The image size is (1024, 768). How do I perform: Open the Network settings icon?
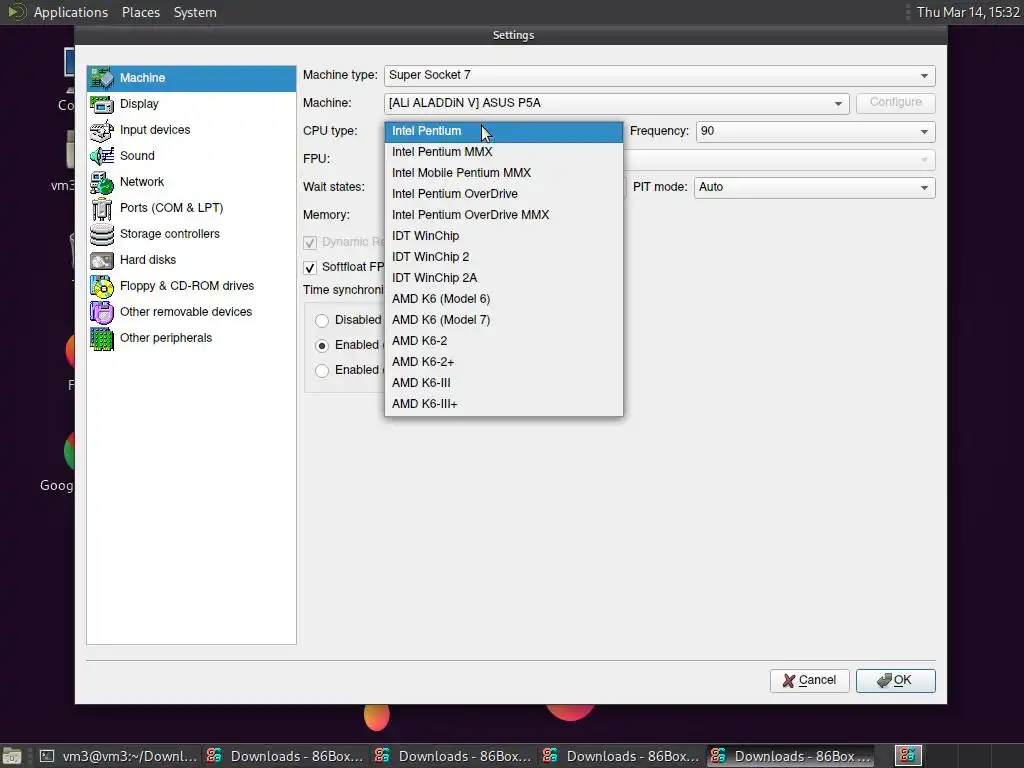[x=102, y=182]
